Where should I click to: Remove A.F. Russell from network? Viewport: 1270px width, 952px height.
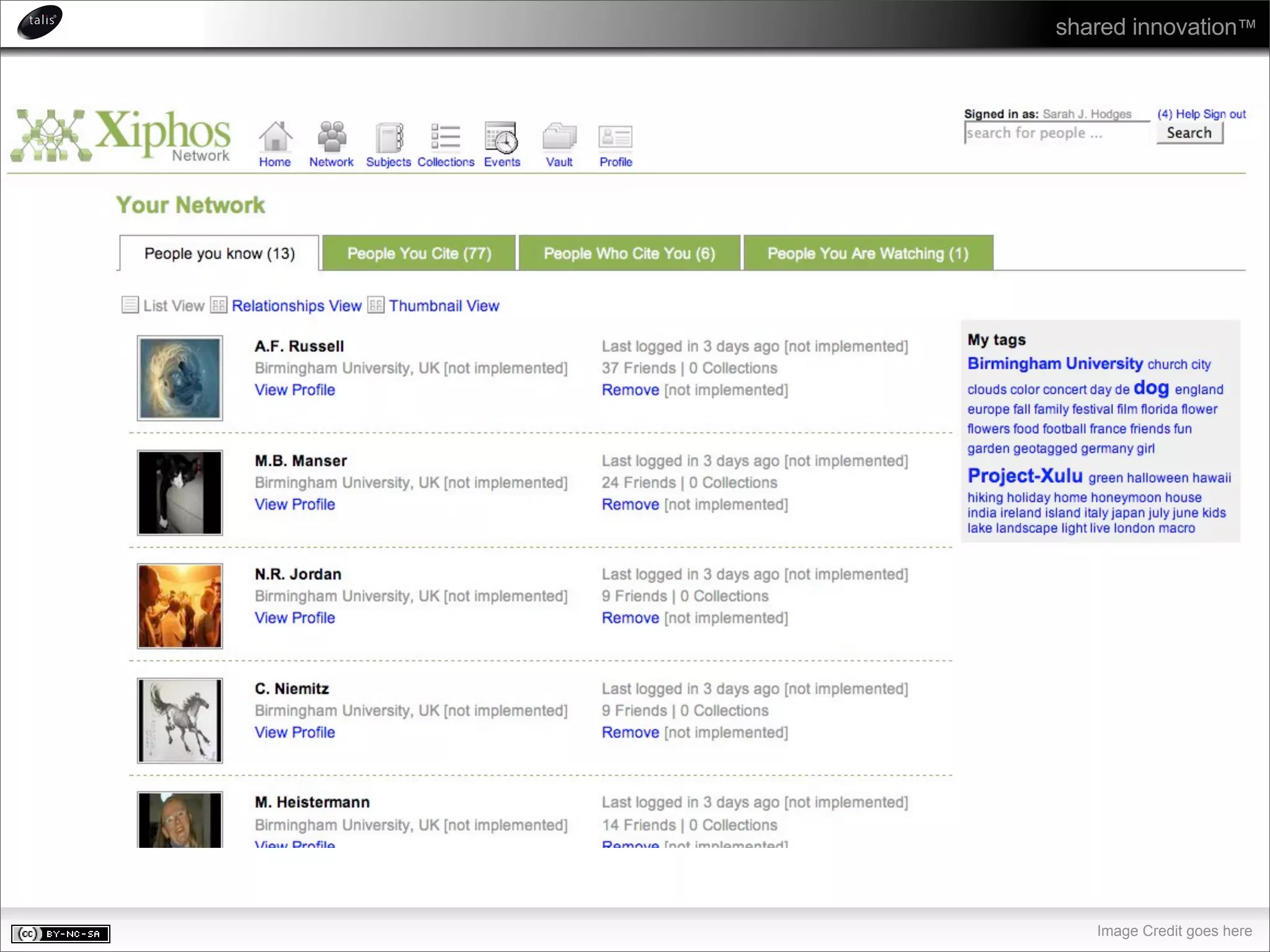pos(630,390)
